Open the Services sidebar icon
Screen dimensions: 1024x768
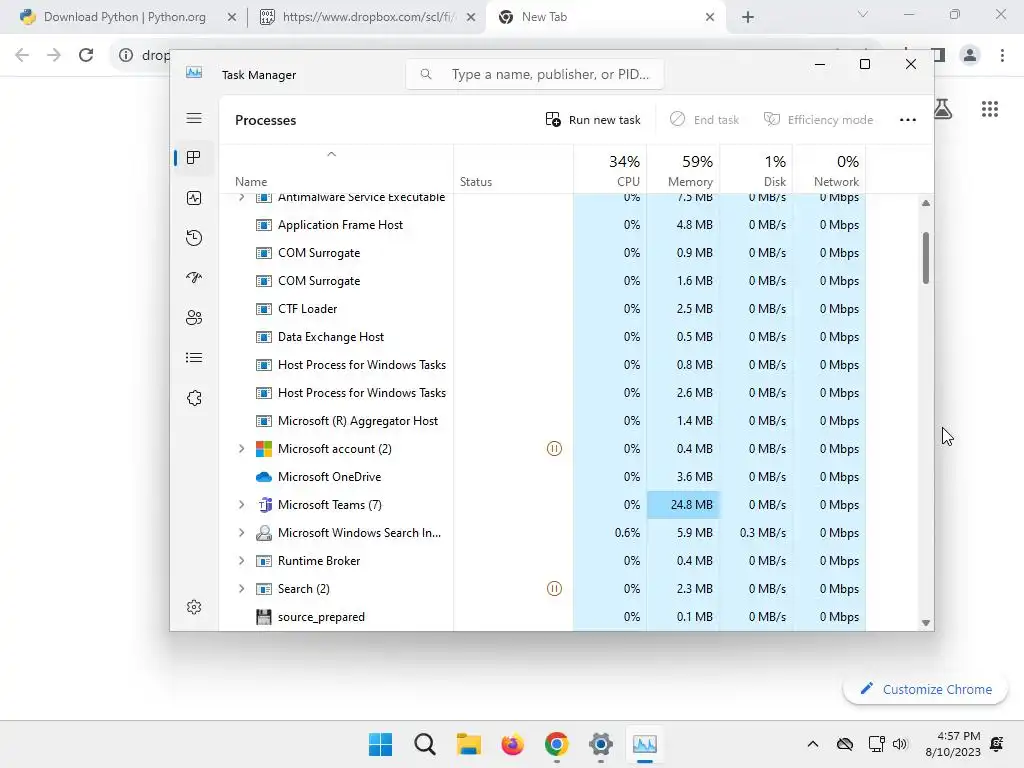pos(194,398)
